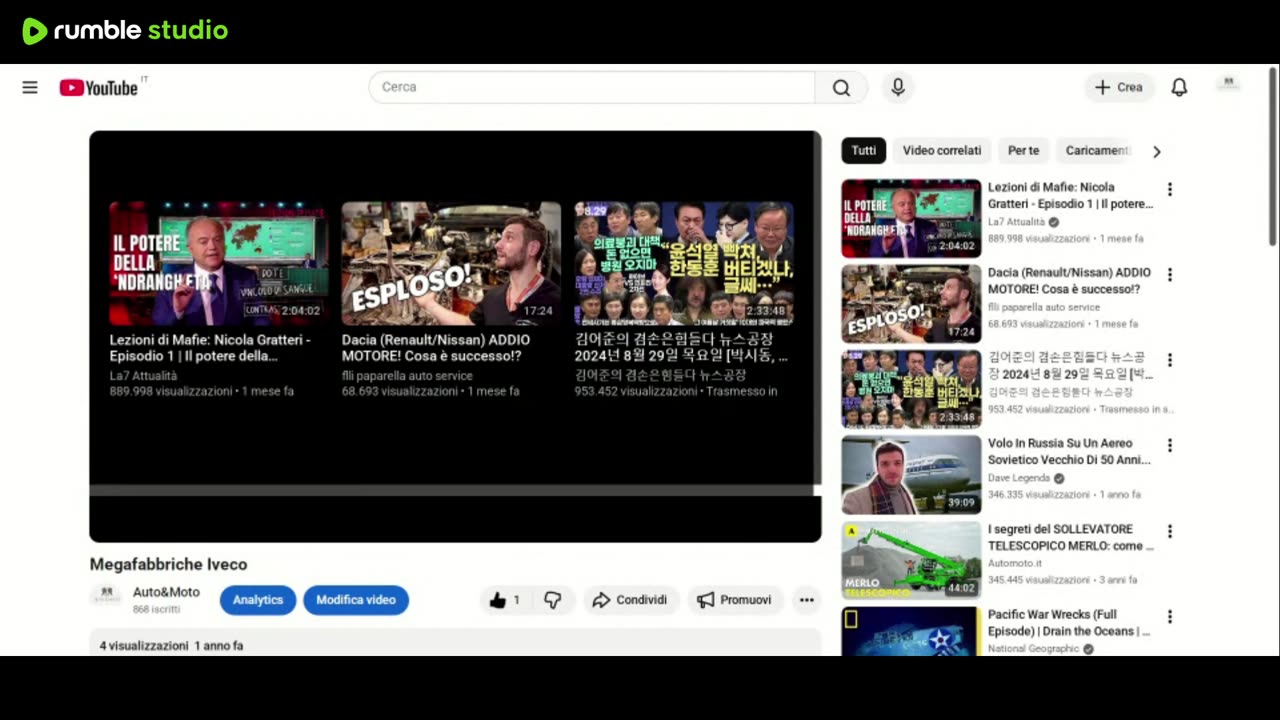Open sidebar Volo In Russia airplane thumbnail
The image size is (1280, 720).
pos(911,475)
